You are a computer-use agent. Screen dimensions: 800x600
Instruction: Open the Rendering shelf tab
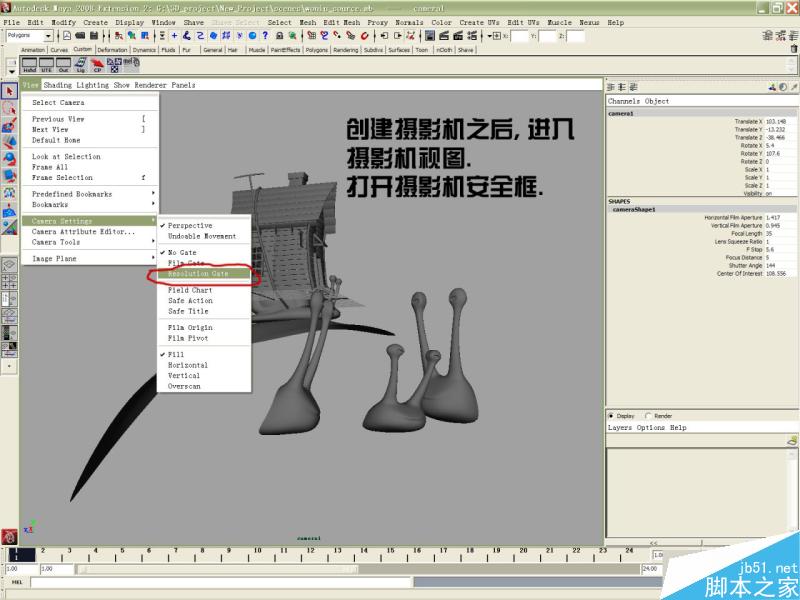(x=345, y=50)
